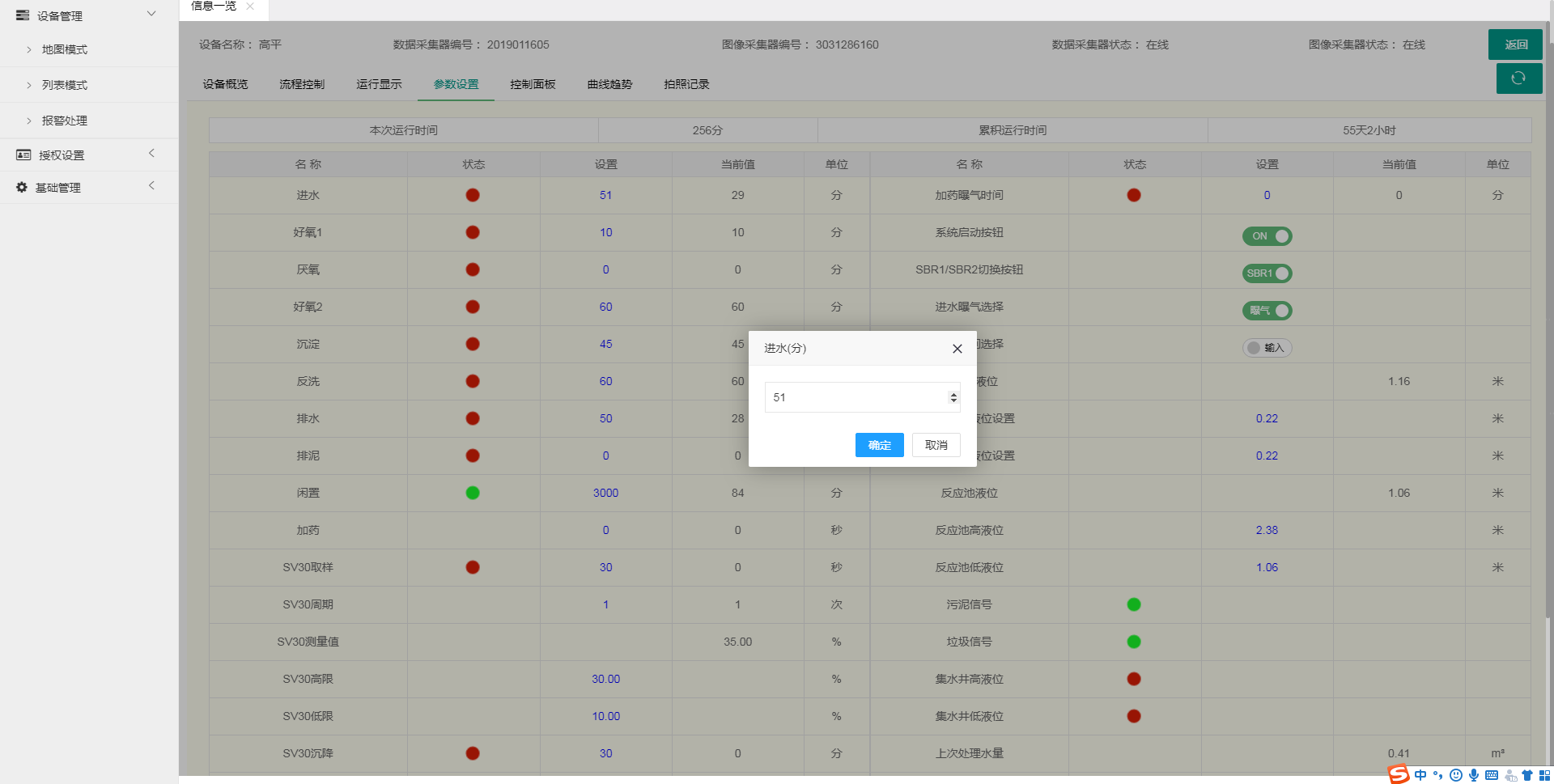
Task: Open the Sogou soft keyboard icon
Action: tap(1492, 775)
